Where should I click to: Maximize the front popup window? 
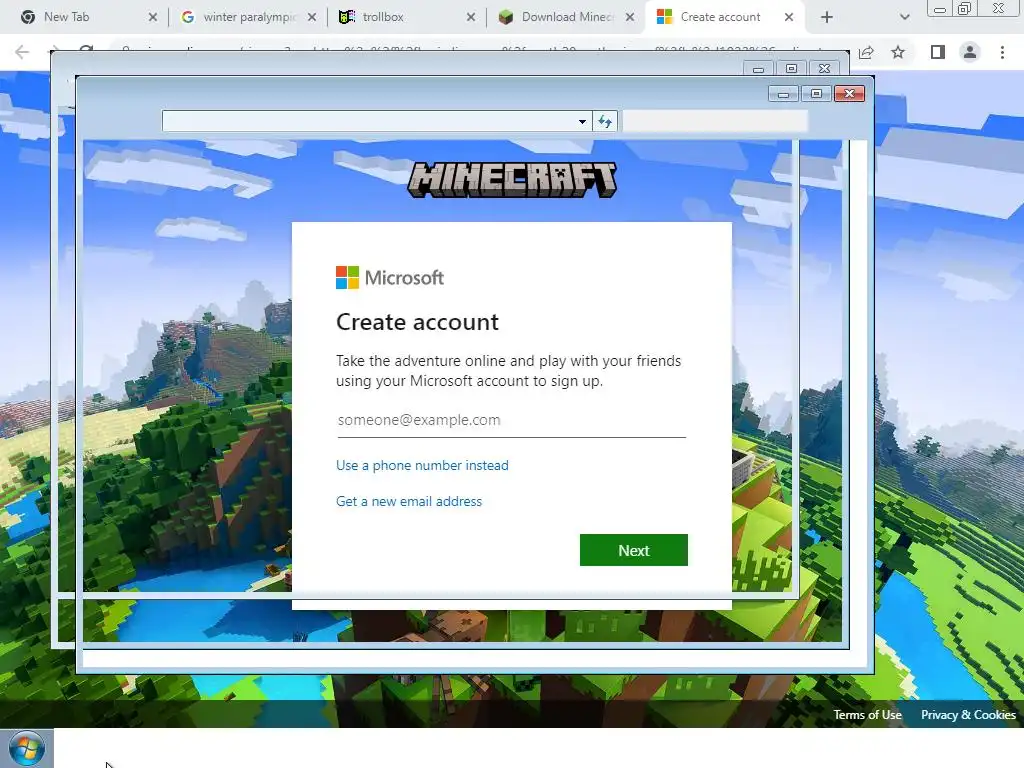(x=816, y=94)
